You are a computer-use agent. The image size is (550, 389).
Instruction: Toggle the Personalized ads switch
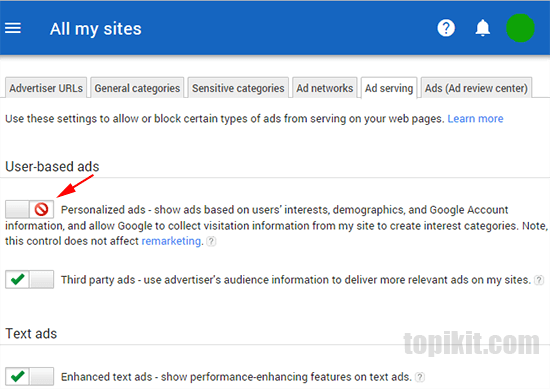pos(29,209)
